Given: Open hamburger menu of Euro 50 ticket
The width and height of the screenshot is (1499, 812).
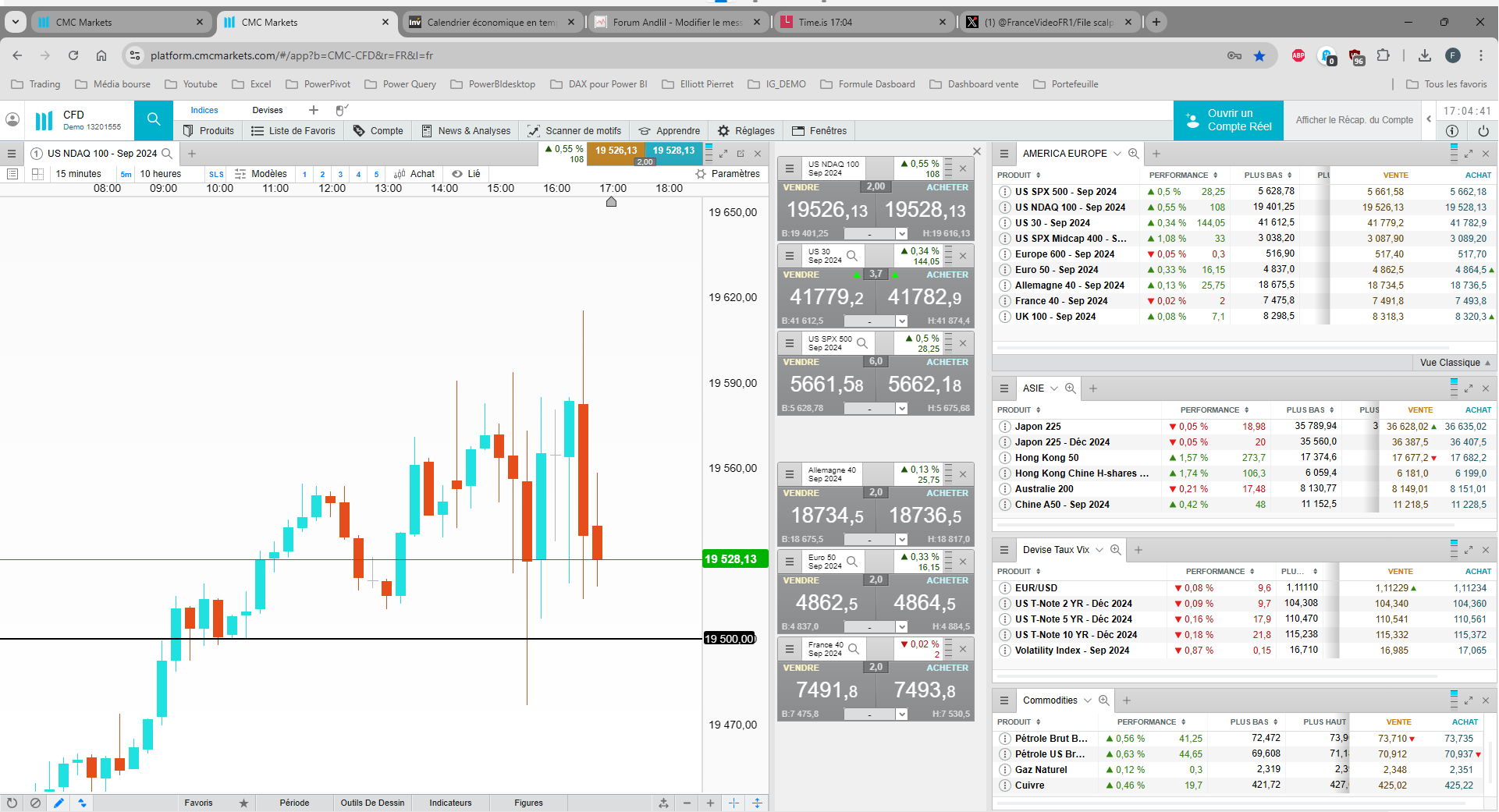Looking at the screenshot, I should pyautogui.click(x=790, y=562).
